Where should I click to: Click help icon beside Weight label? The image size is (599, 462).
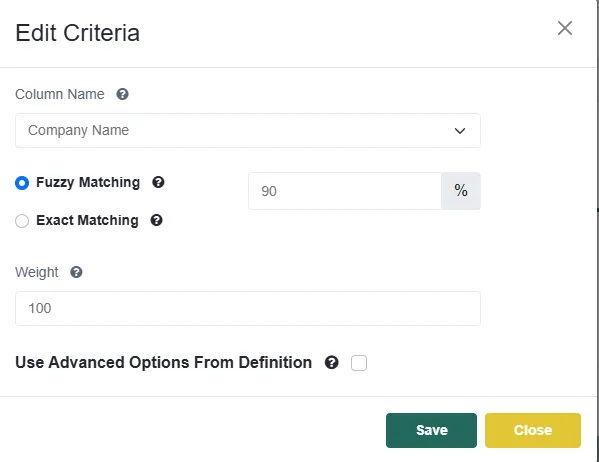[x=76, y=272]
